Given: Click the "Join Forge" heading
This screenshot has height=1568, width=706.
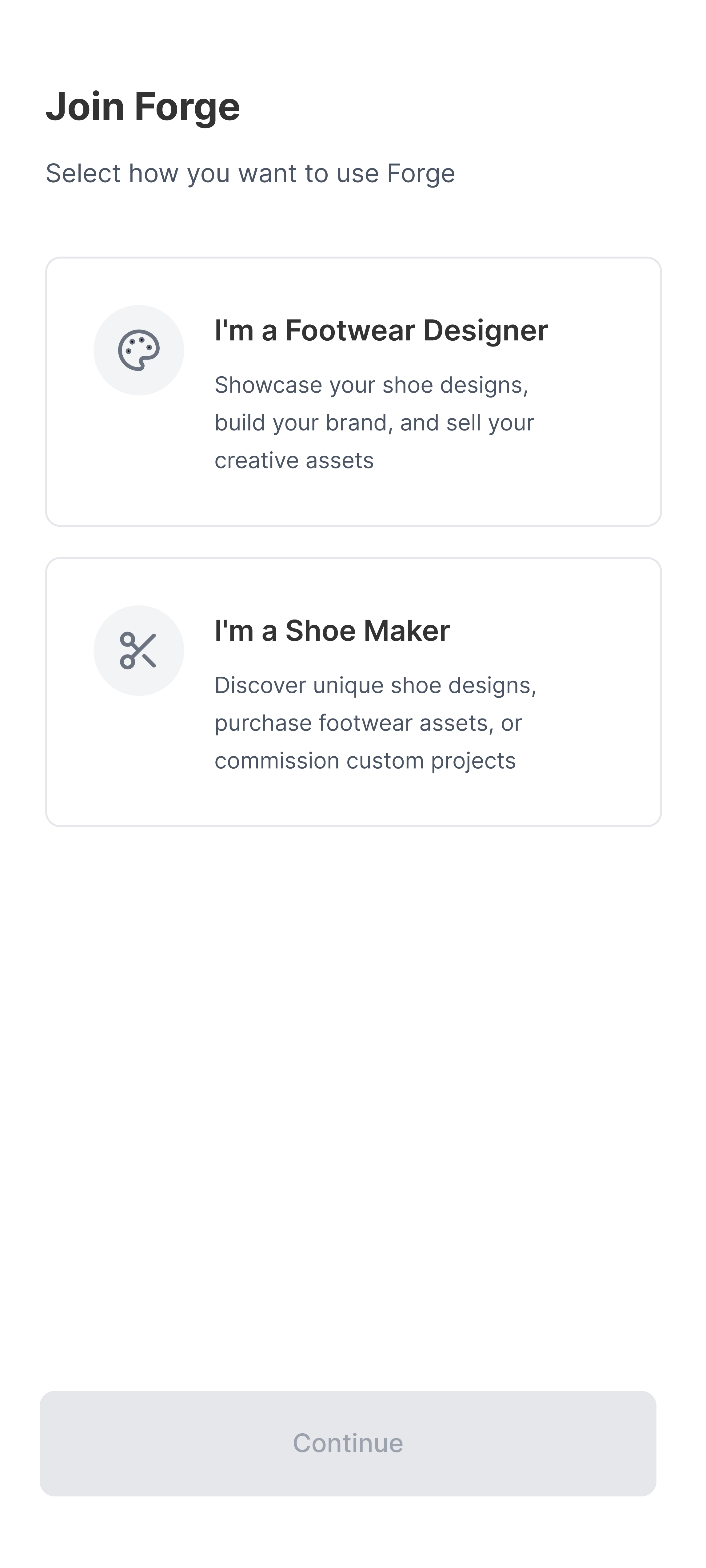Looking at the screenshot, I should point(143,106).
